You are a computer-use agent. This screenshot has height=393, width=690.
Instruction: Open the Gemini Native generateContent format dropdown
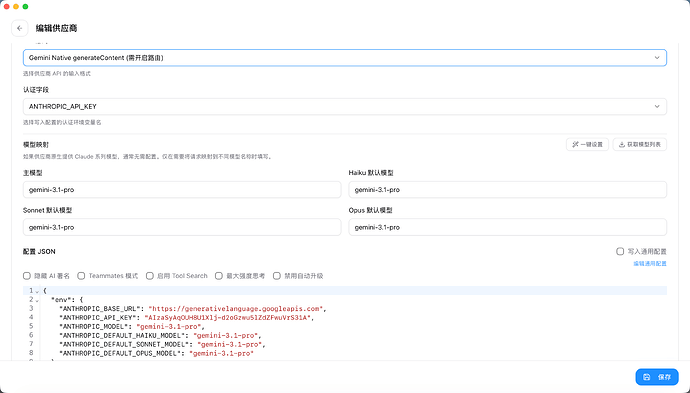point(345,58)
